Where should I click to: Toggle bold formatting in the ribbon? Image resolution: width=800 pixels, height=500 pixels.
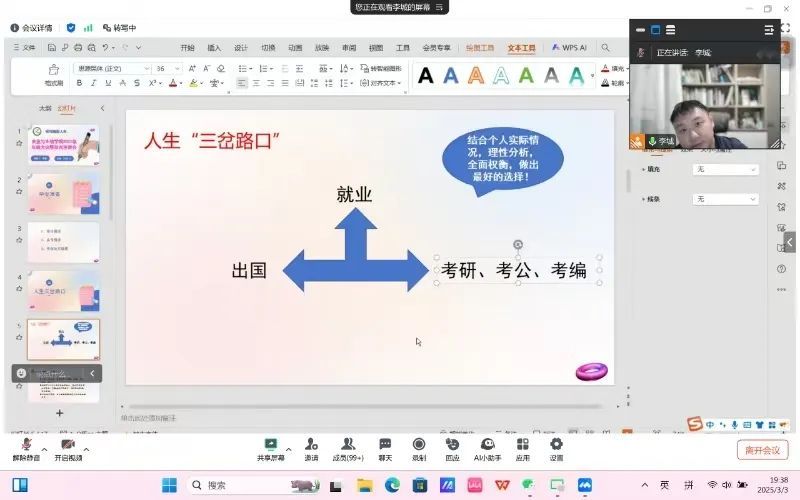(80, 83)
